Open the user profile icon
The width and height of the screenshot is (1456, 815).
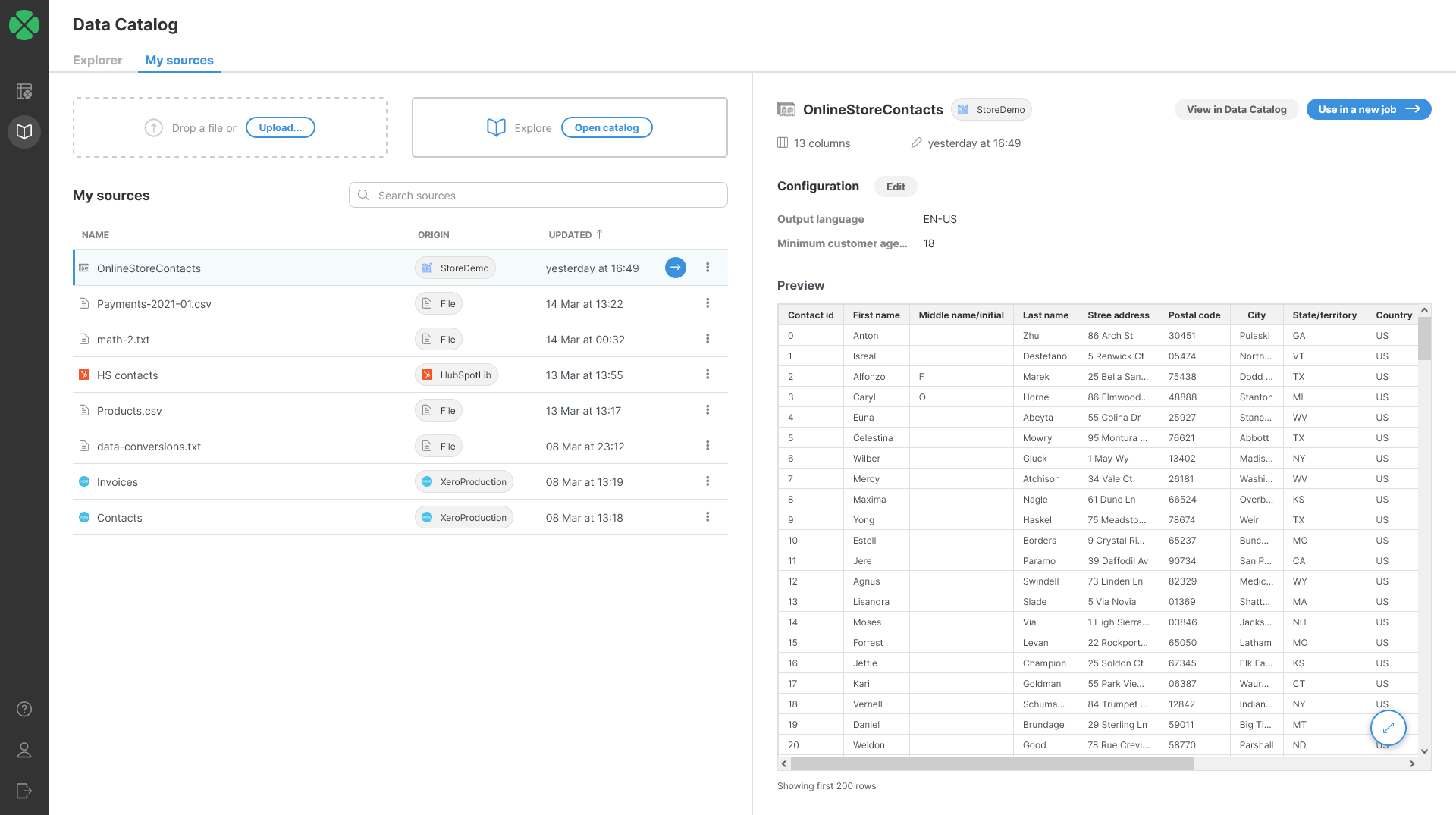24,750
